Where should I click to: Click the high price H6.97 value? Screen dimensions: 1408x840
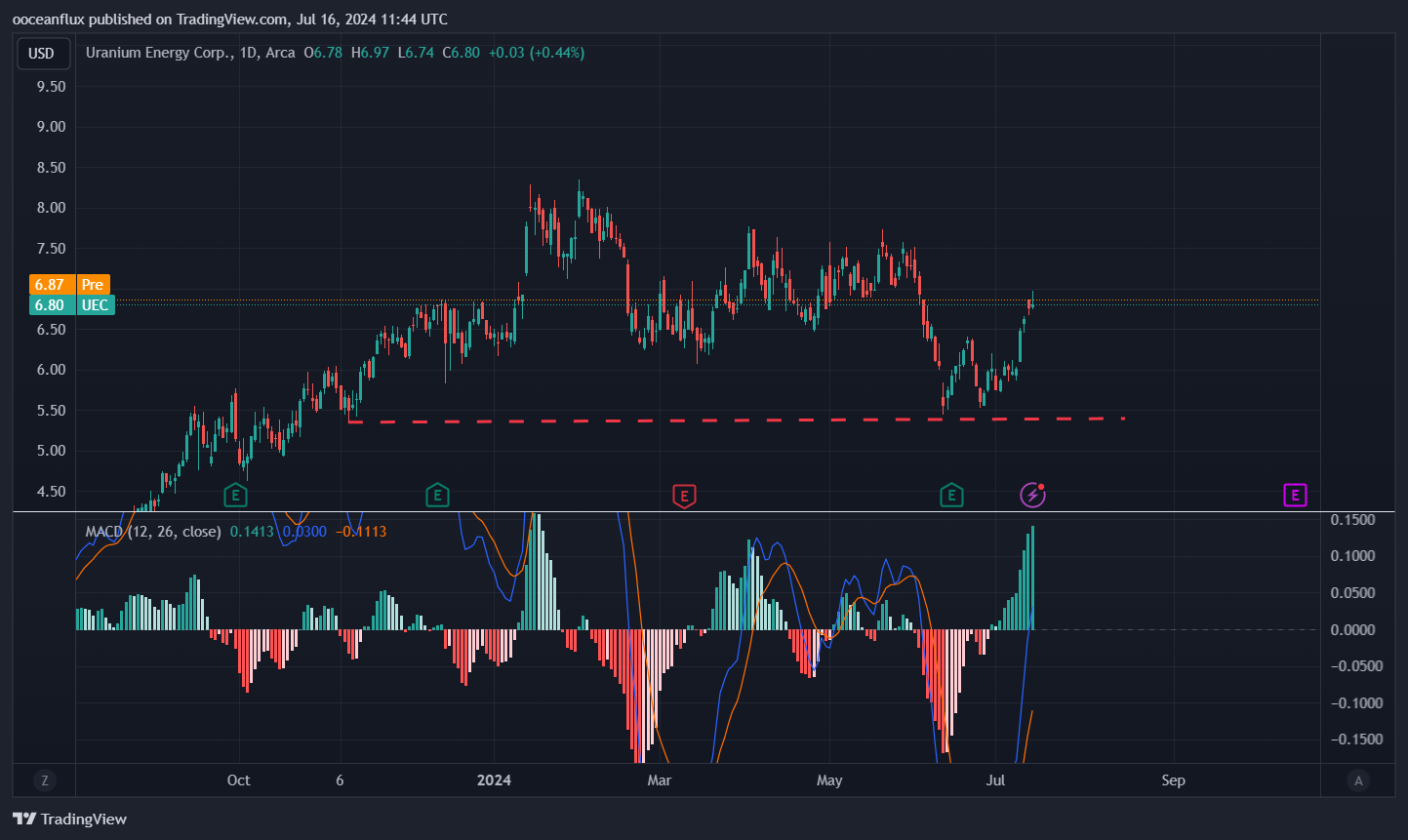(x=370, y=53)
